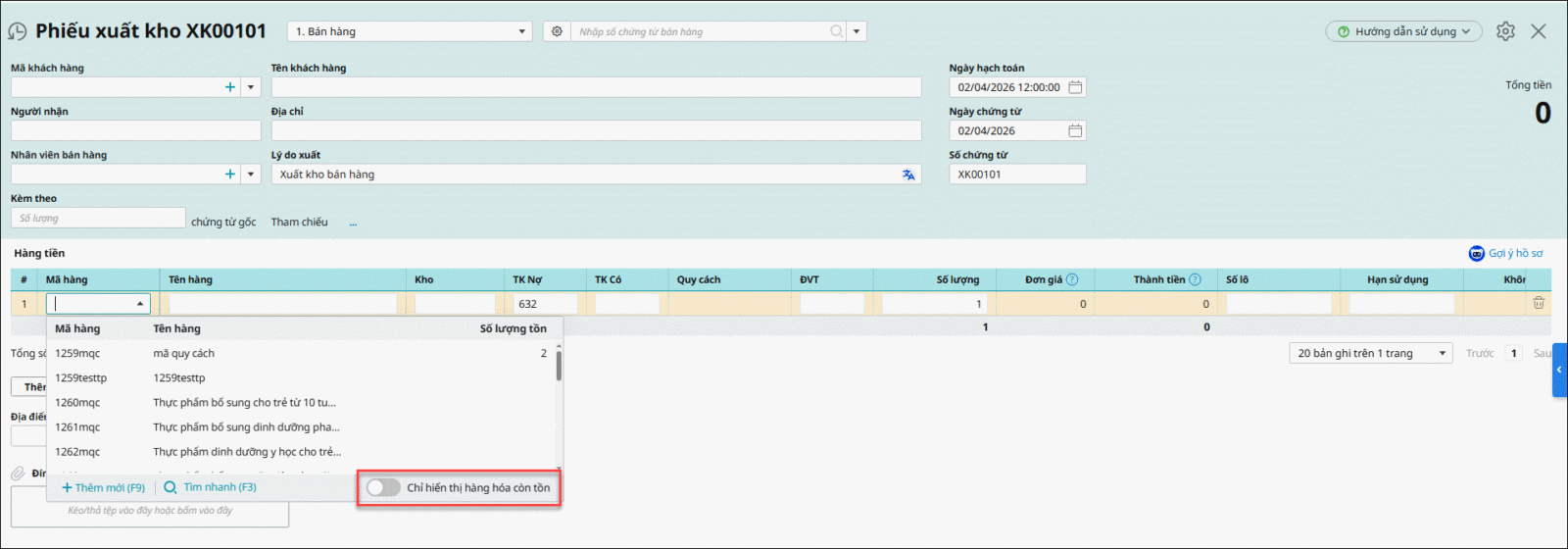1568x549 pixels.
Task: Open Nhân viên bán hàng dropdown arrow
Action: coord(251,175)
